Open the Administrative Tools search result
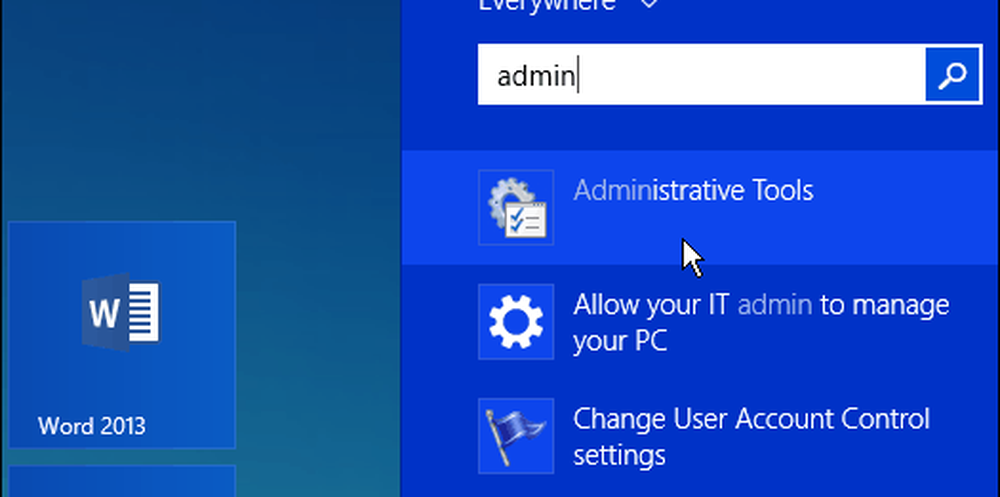Viewport: 1000px width, 497px height. click(700, 207)
